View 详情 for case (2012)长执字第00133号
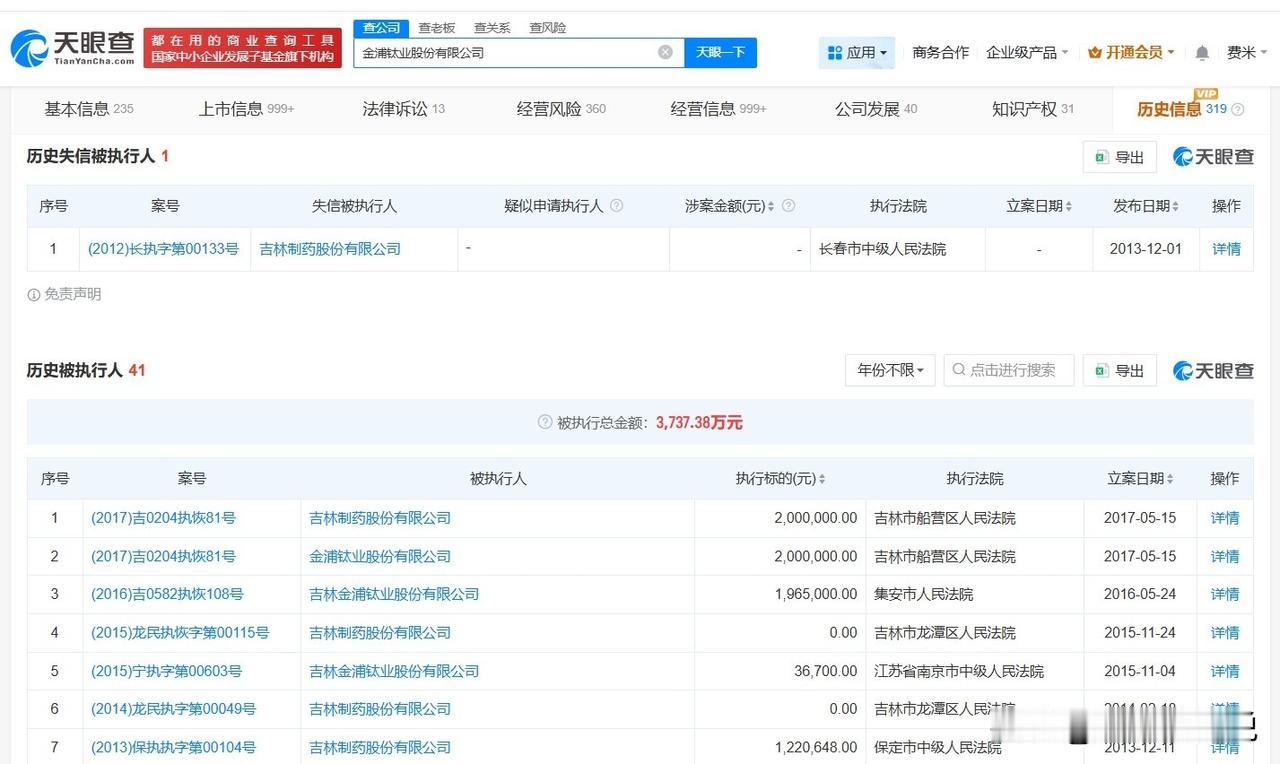The width and height of the screenshot is (1280, 764). [x=1226, y=249]
